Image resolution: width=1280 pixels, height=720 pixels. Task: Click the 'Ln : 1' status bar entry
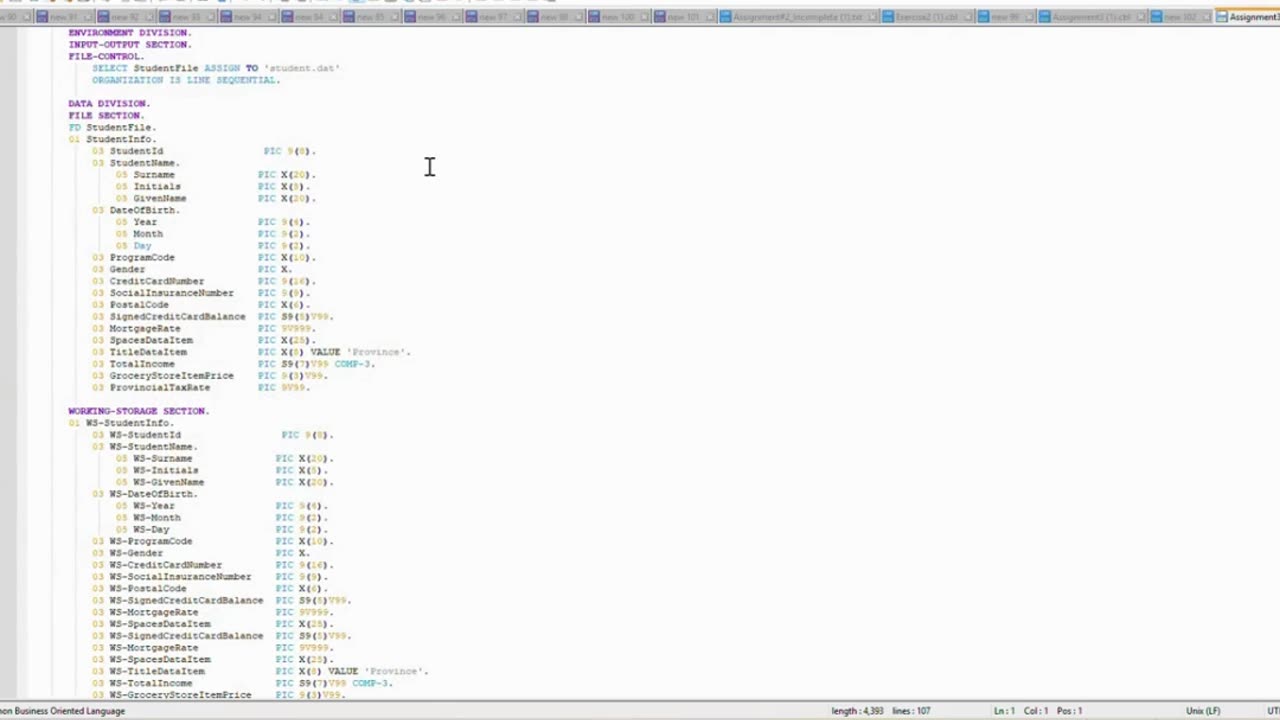(1004, 711)
